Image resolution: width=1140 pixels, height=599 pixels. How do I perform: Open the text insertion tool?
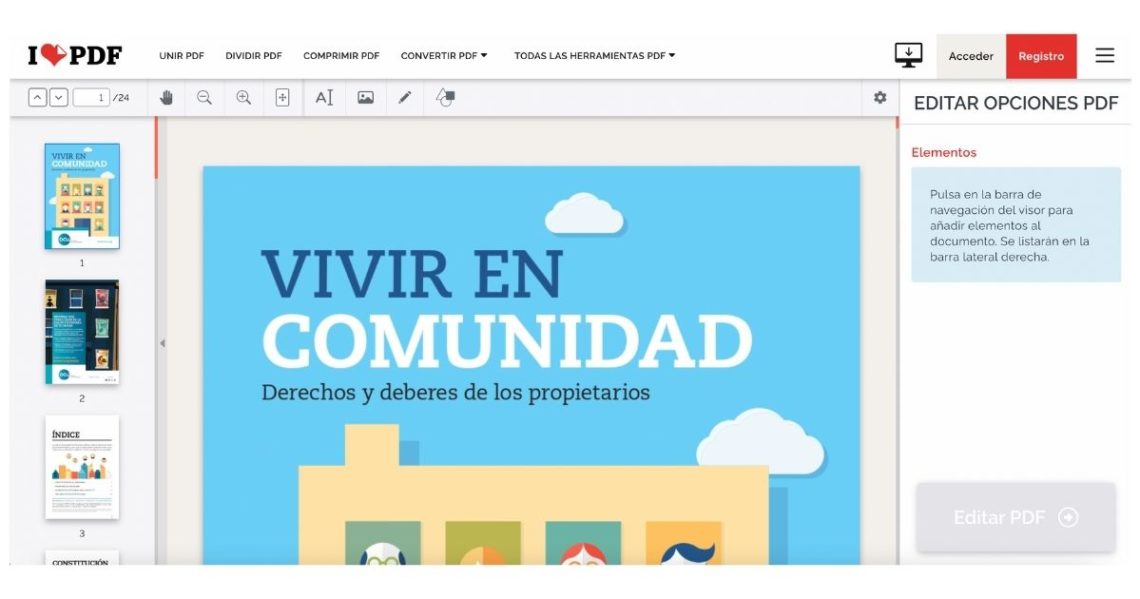coord(323,97)
